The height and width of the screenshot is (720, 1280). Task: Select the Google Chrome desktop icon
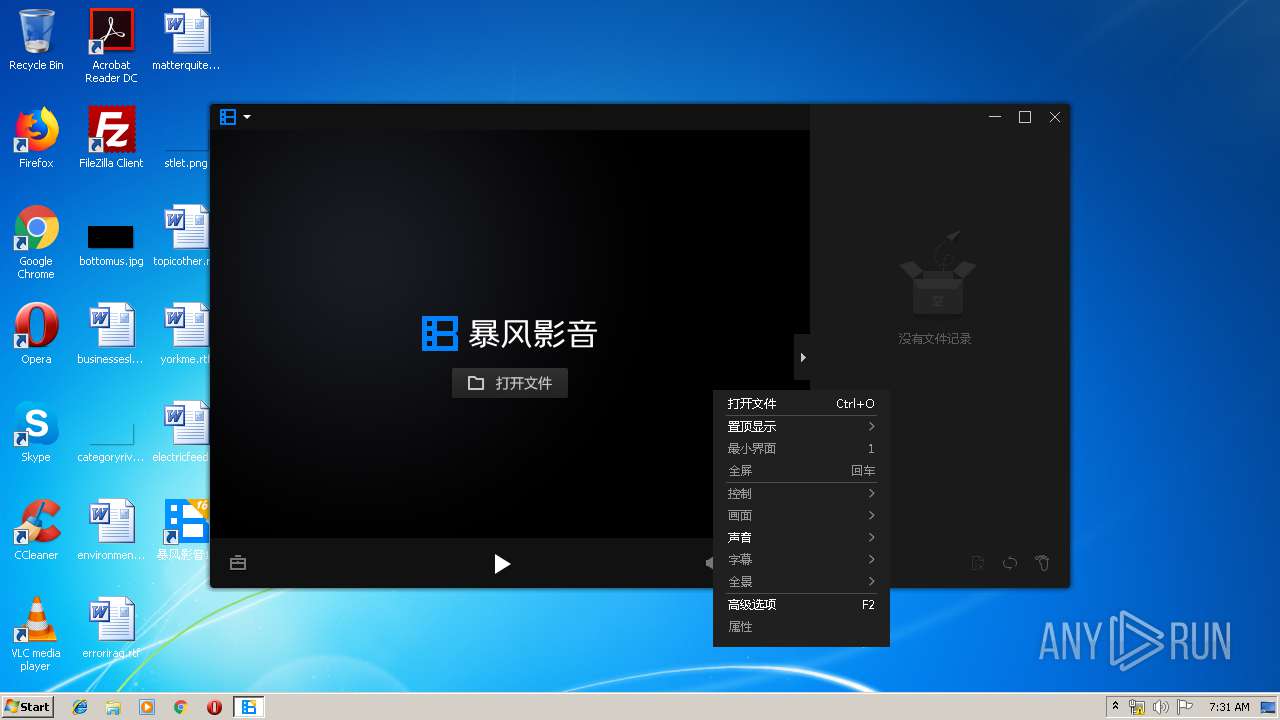tap(36, 242)
